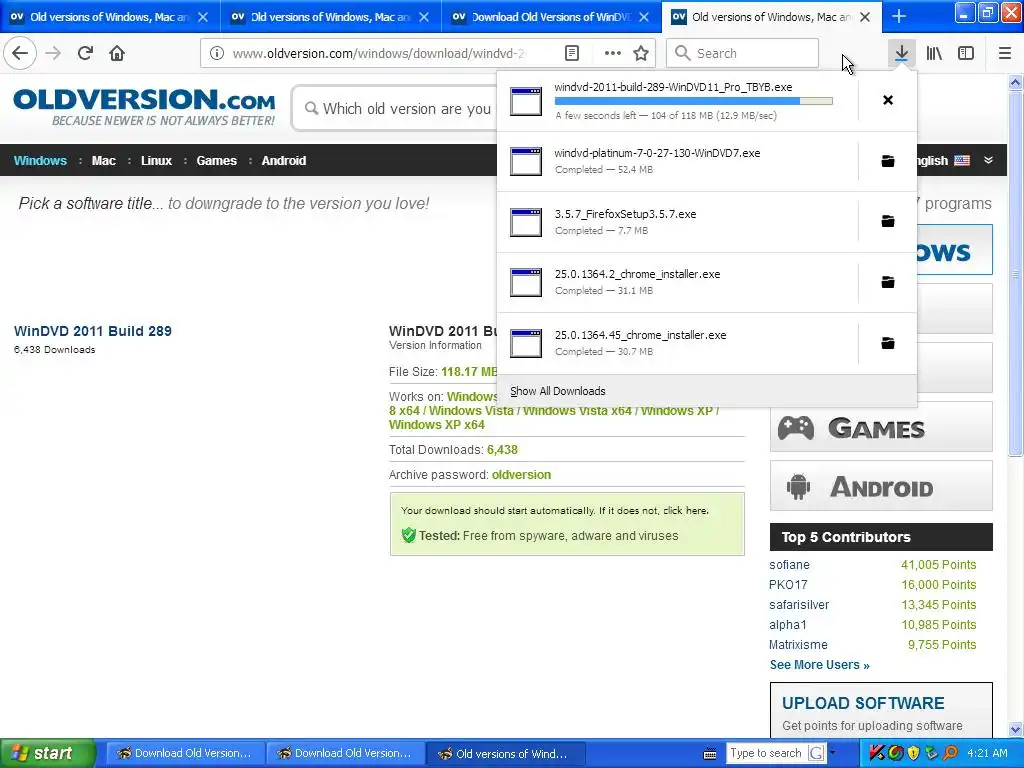1024x768 pixels.
Task: Click the system clock showing 4:21 AM
Action: [x=987, y=754]
